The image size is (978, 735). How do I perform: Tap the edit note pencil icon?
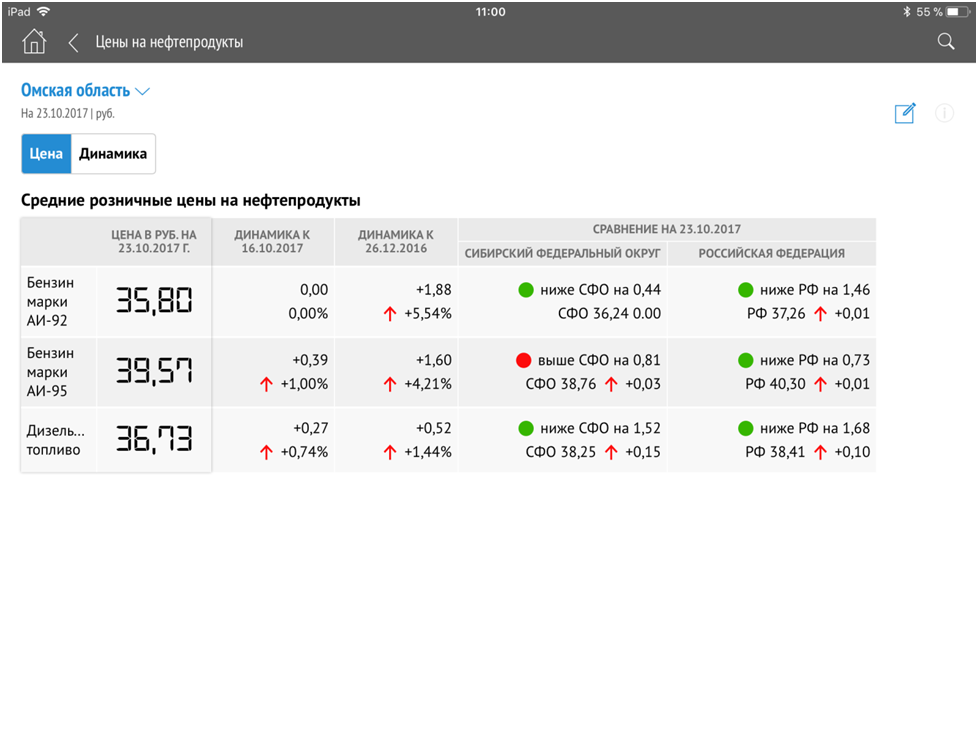[x=905, y=113]
